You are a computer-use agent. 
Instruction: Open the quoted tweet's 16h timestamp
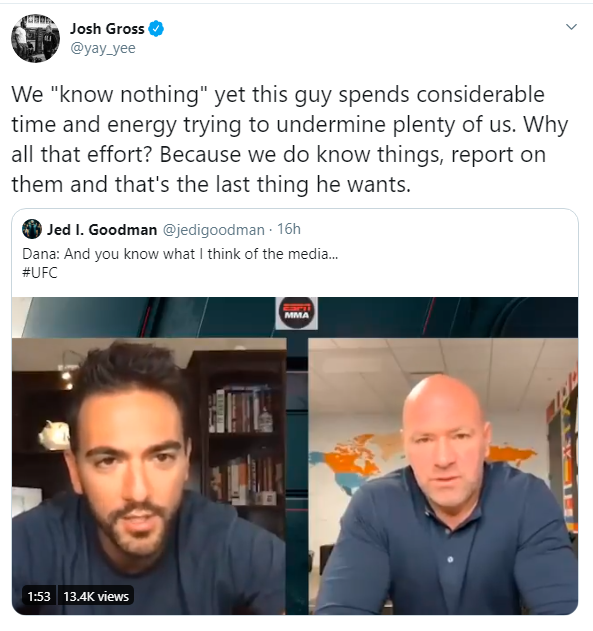(x=289, y=229)
